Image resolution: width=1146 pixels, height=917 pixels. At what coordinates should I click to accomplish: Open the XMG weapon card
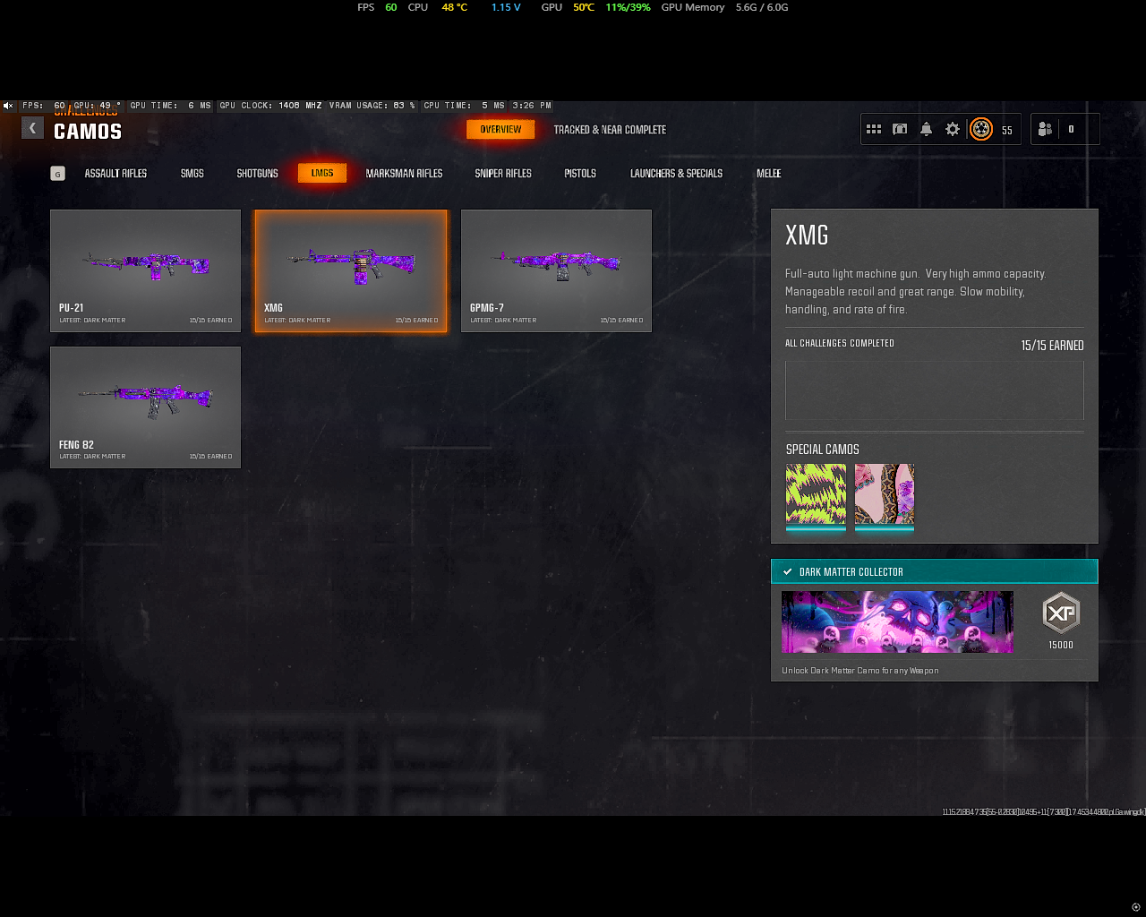[x=351, y=270]
